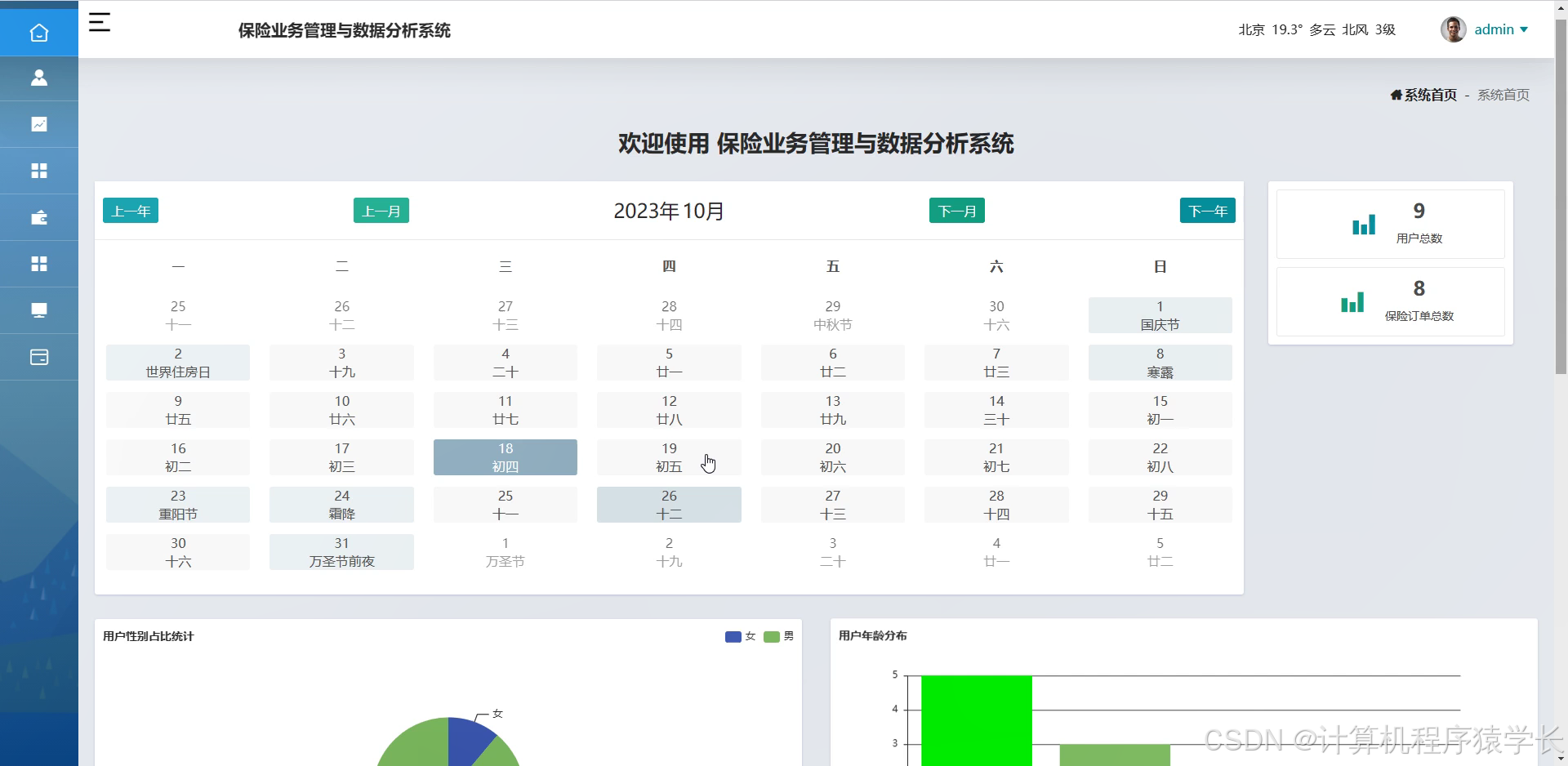Select October 28 十四
The image size is (1568, 766).
pyautogui.click(x=996, y=505)
